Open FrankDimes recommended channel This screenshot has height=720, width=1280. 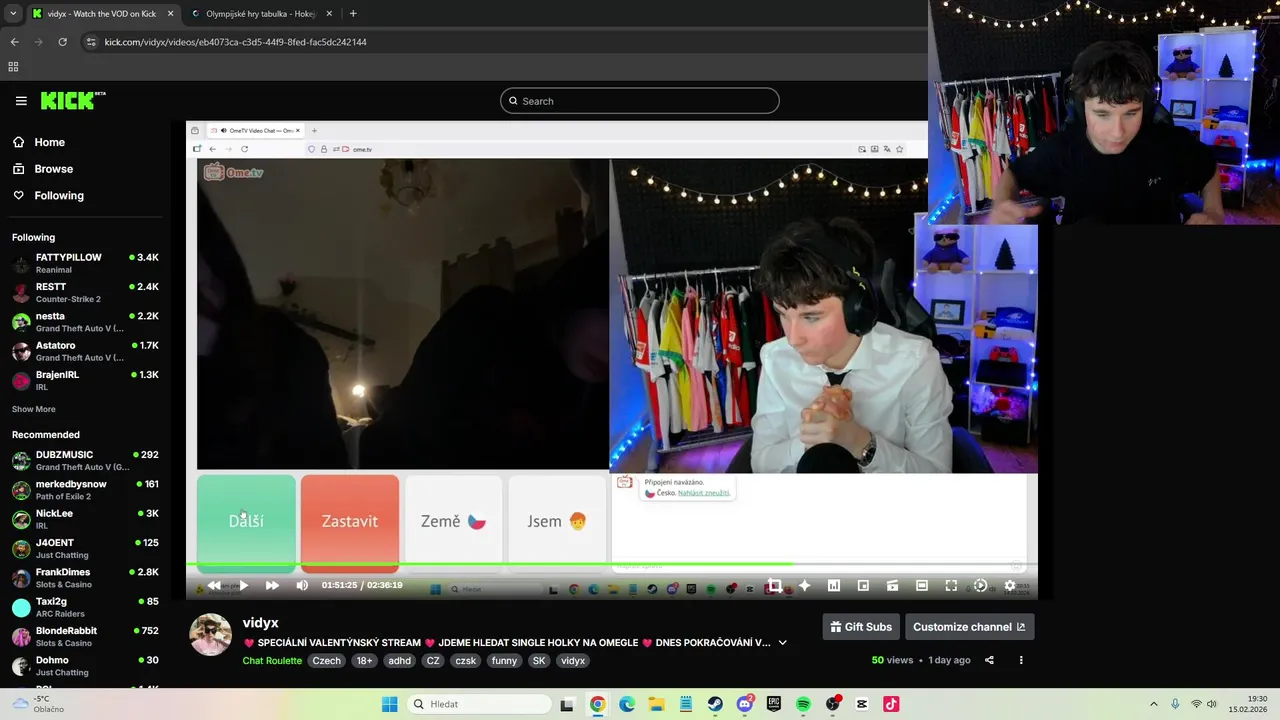pos(85,578)
